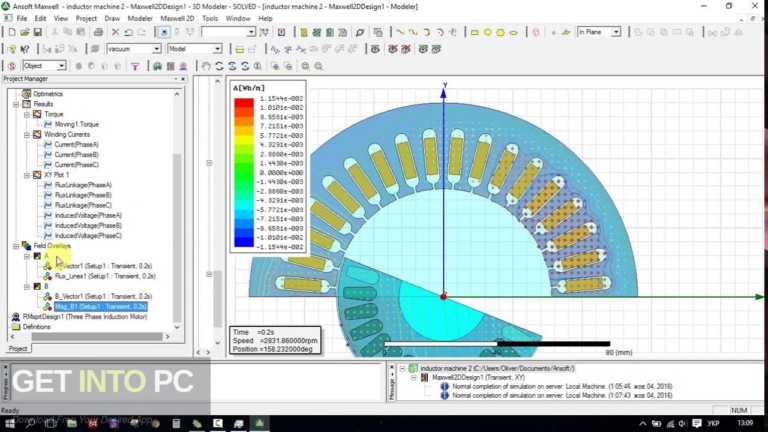Open the File menu
768x432 pixels.
pos(22,19)
